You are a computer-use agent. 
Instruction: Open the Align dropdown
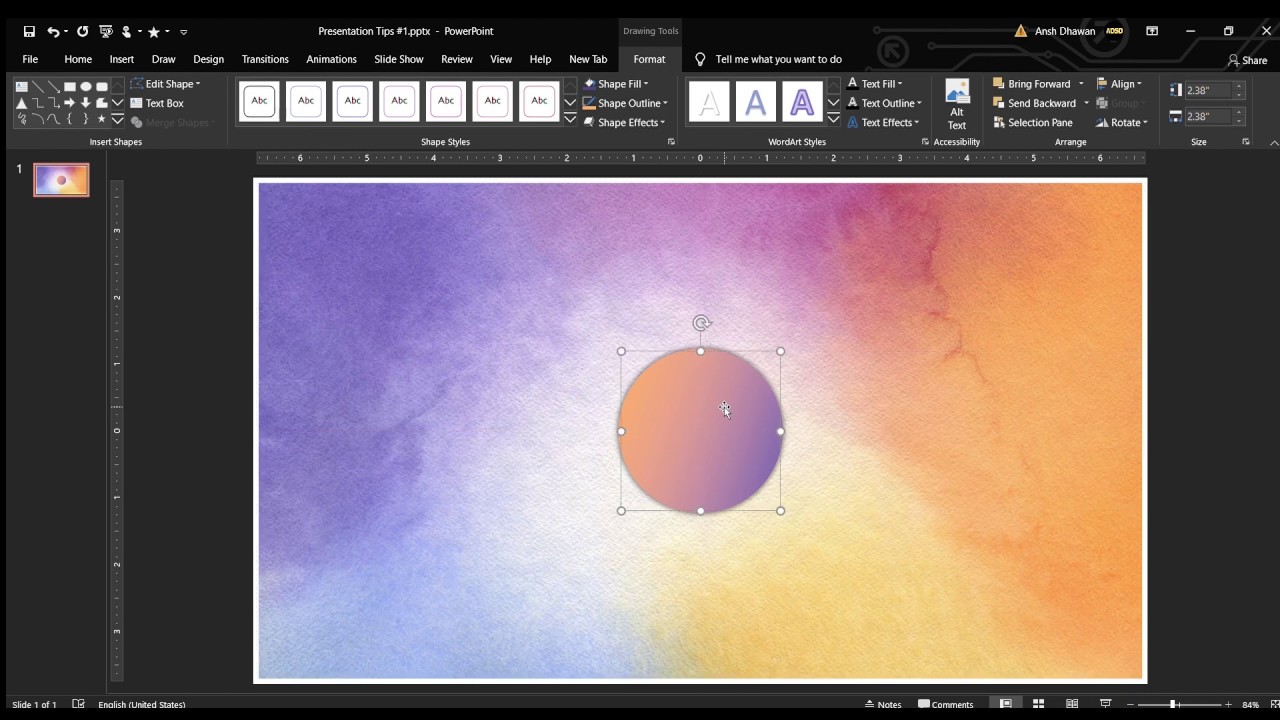pyautogui.click(x=1119, y=84)
